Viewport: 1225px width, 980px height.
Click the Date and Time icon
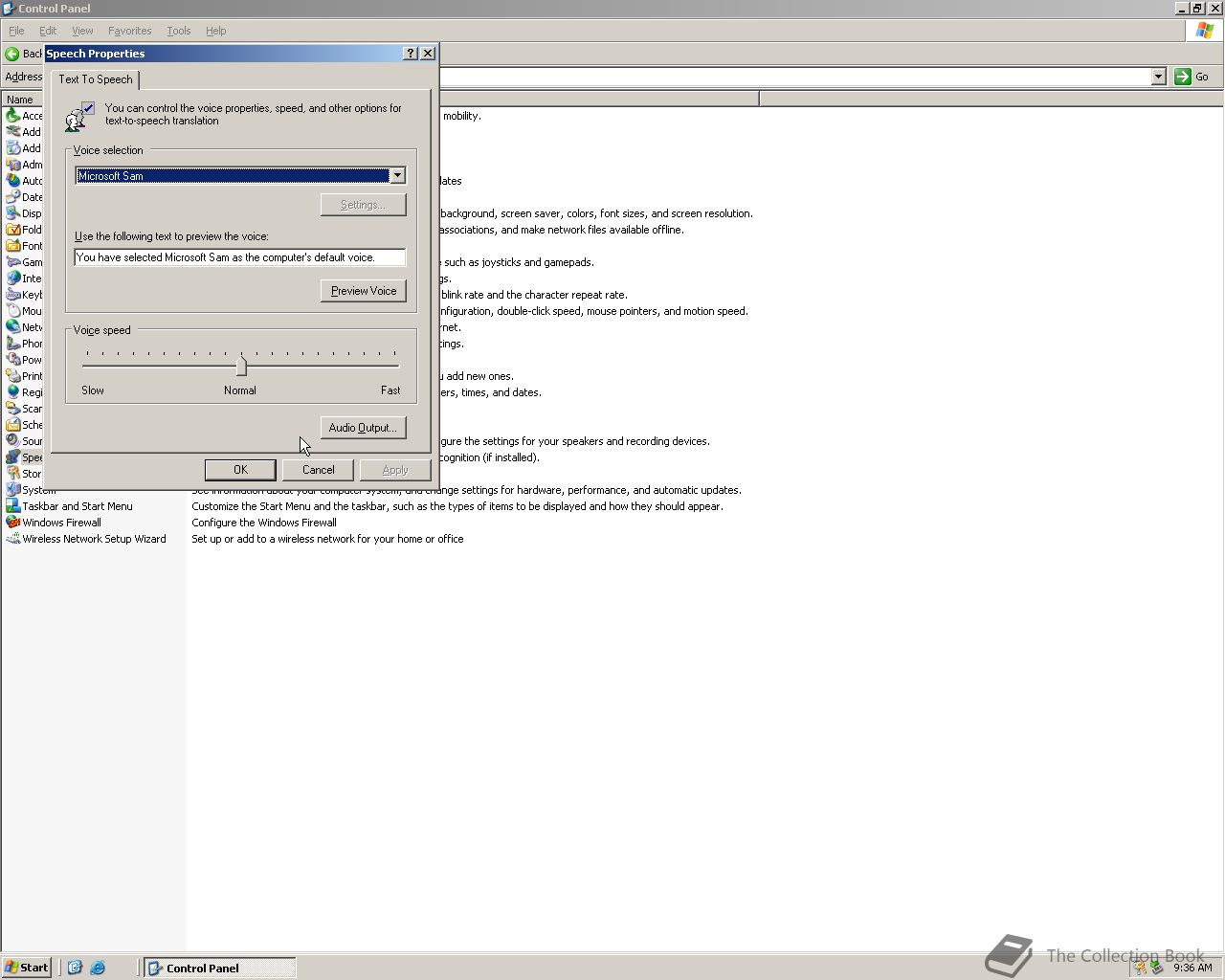13,197
